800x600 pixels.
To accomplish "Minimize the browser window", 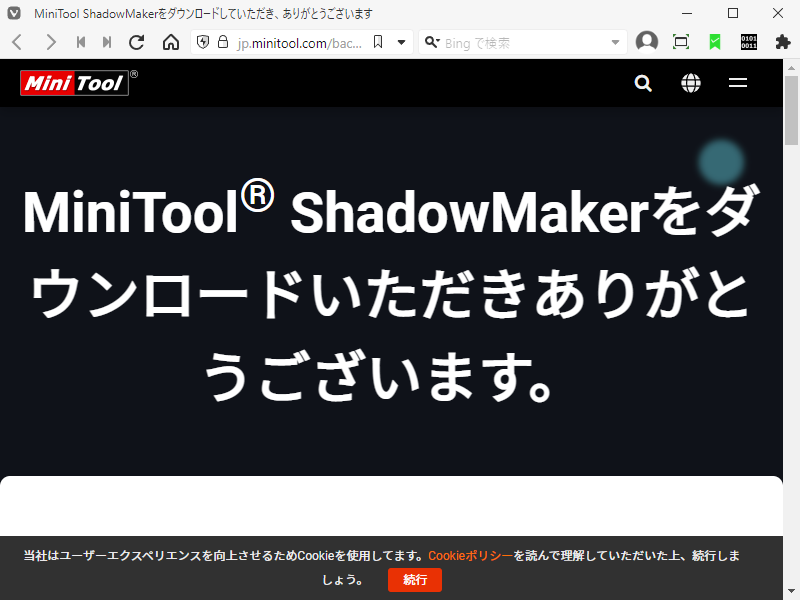I will click(687, 13).
